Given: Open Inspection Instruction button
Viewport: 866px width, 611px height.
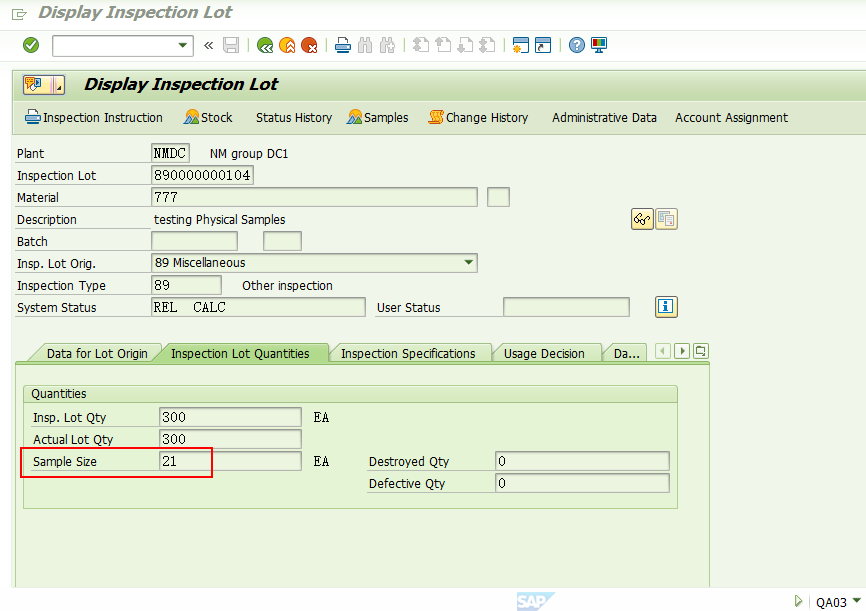Looking at the screenshot, I should [94, 118].
